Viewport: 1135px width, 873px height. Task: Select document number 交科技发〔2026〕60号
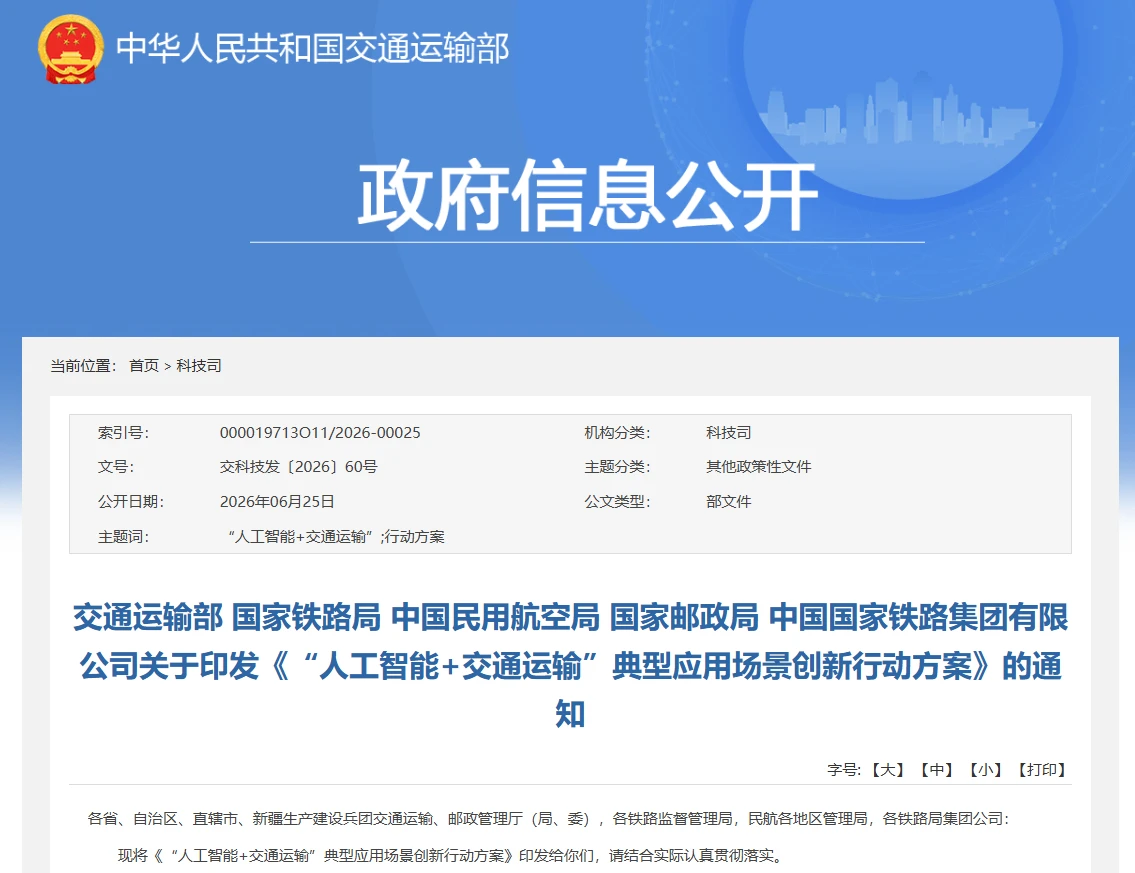(x=299, y=467)
